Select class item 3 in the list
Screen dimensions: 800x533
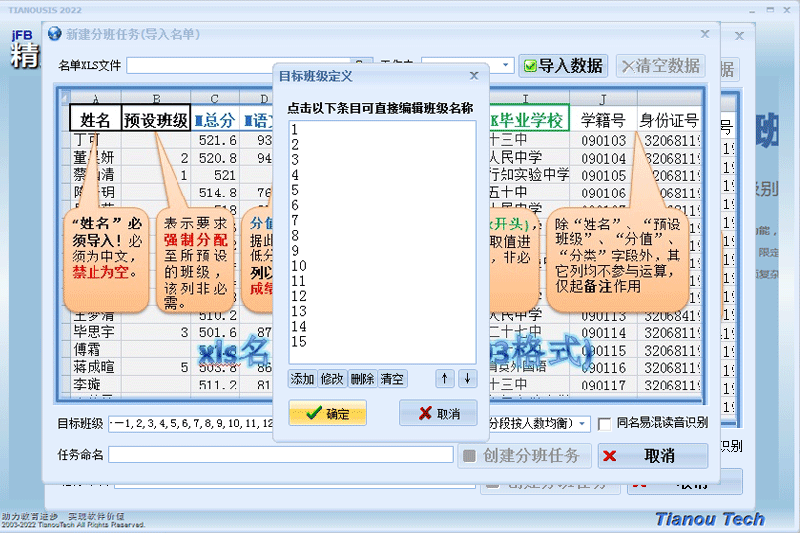coord(382,160)
